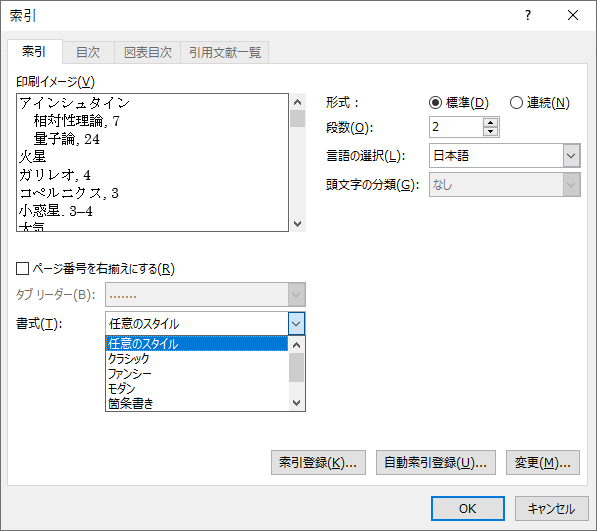Viewport: 597px width, 531px height.
Task: Click the 索引 tab
Action: 34,51
